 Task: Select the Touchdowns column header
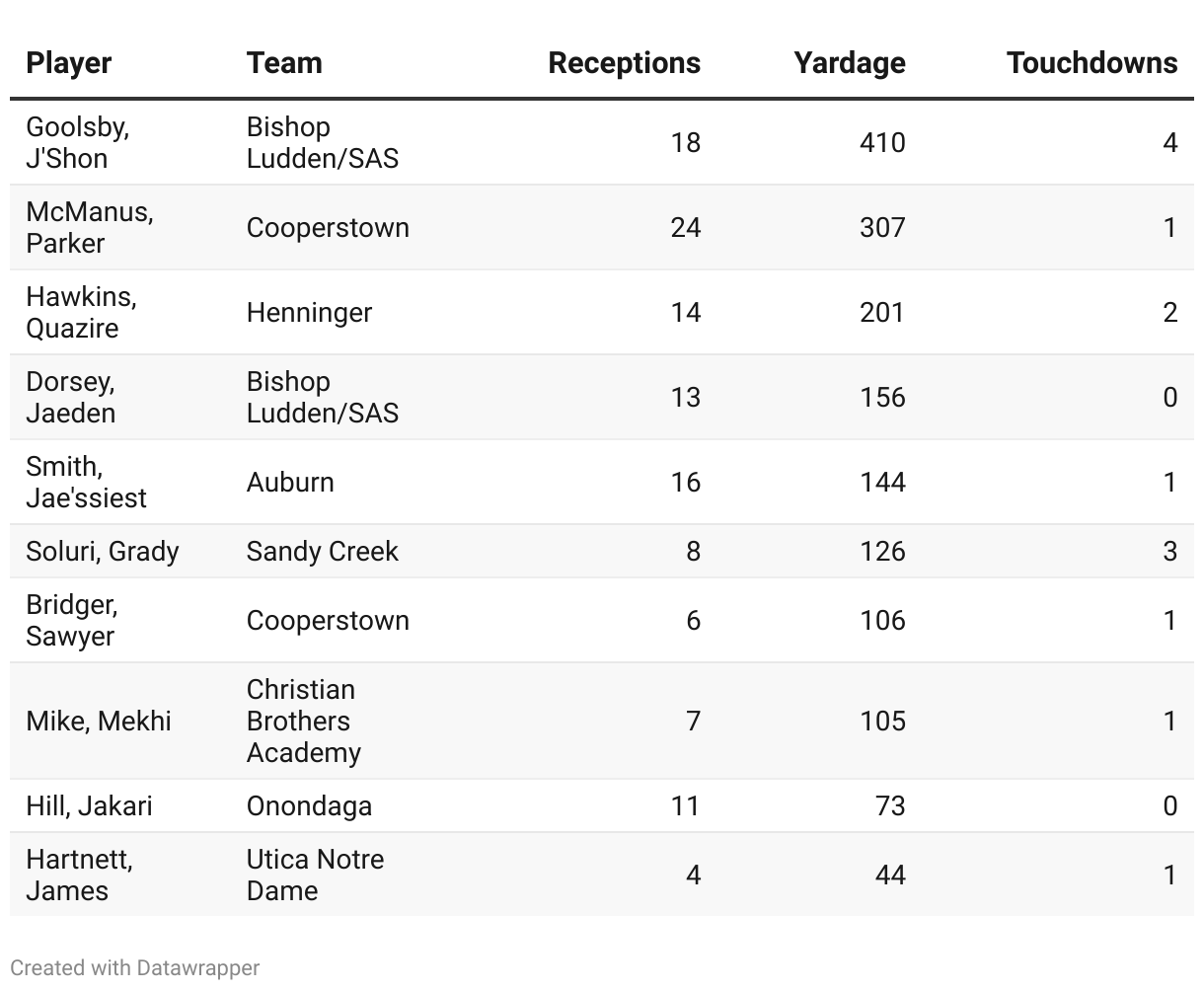point(1091,63)
